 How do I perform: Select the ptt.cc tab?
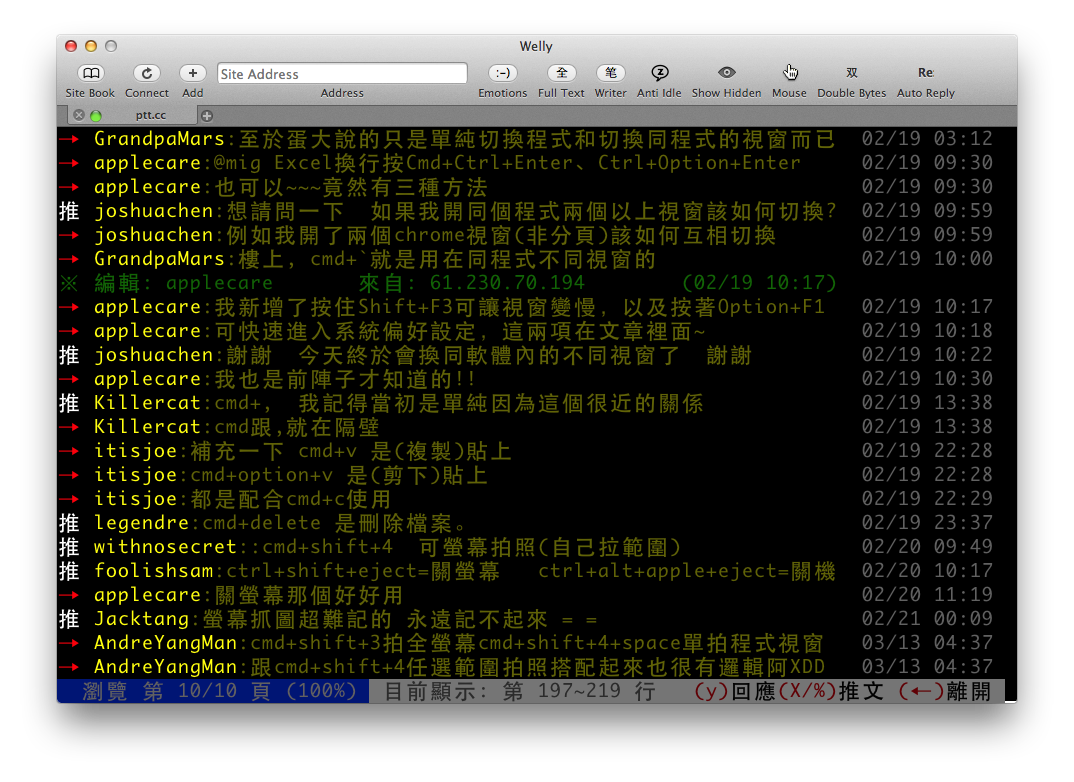coord(151,115)
